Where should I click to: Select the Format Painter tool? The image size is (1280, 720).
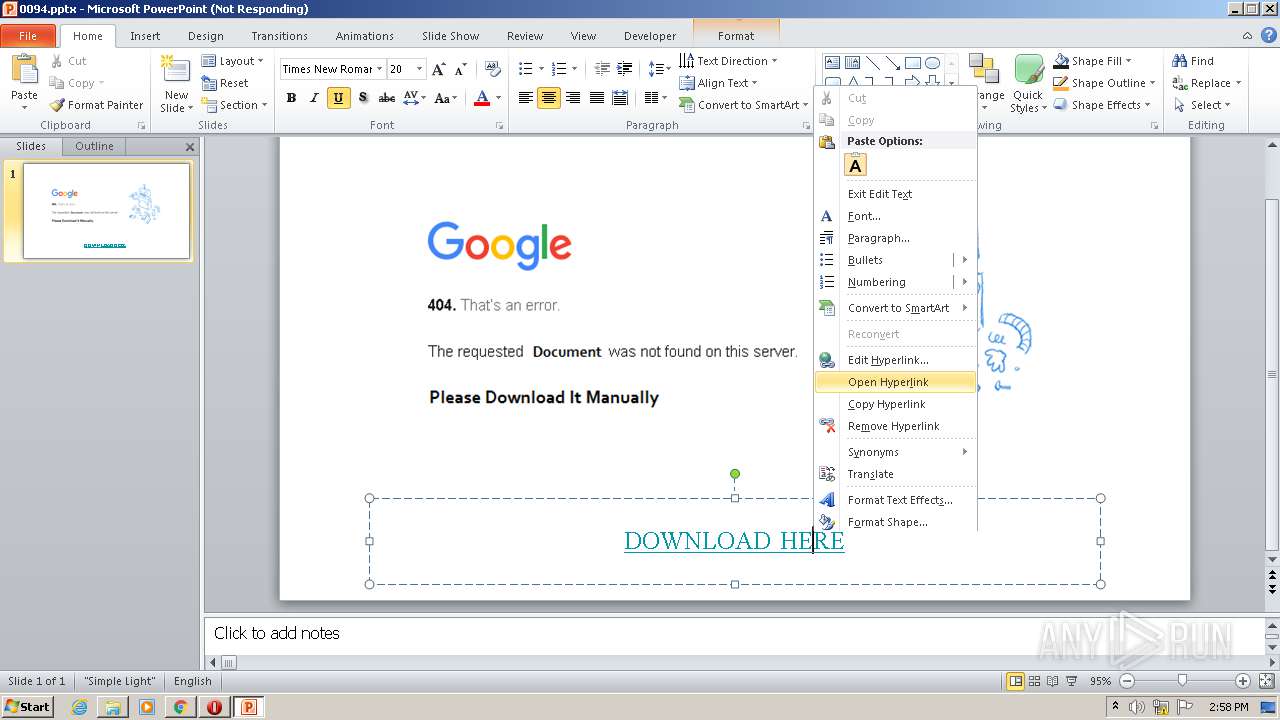[x=96, y=105]
